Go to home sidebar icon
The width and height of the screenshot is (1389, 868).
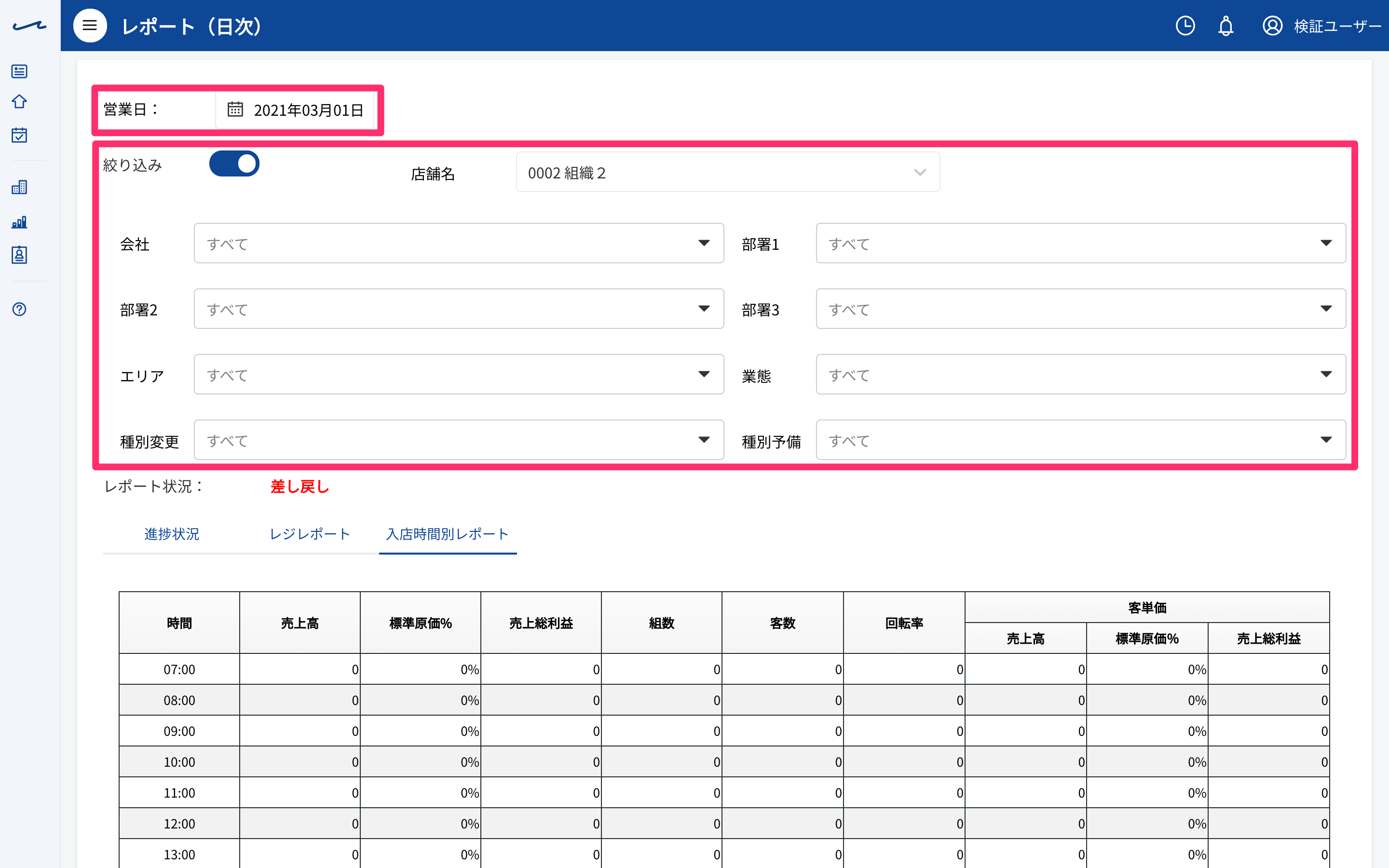coord(19,102)
